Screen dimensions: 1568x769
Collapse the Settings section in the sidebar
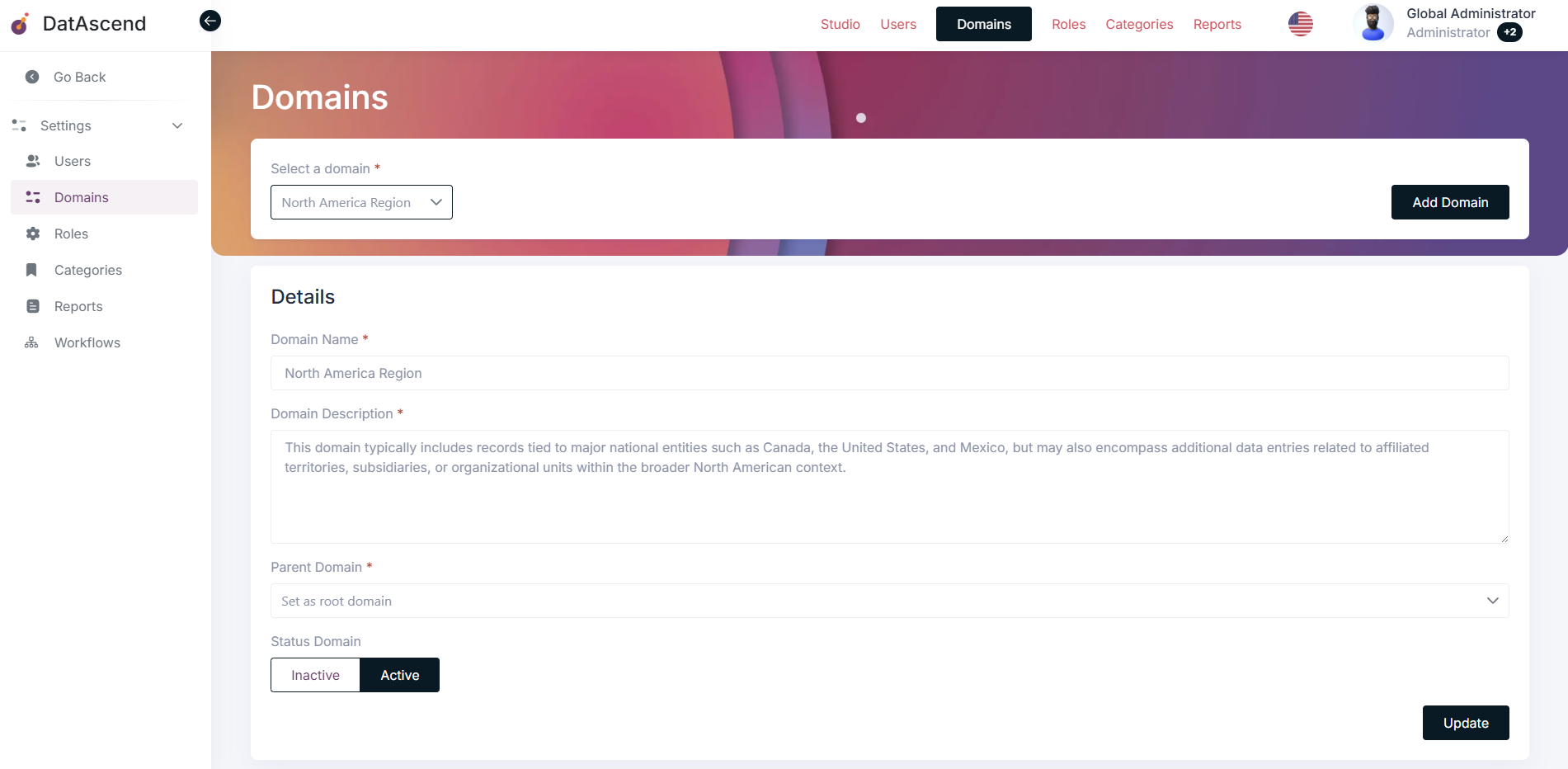[x=177, y=125]
